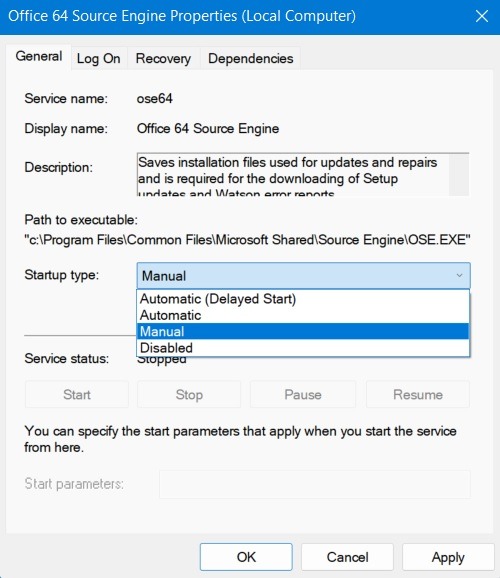
Task: Click the dialog title bar text
Action: 182,16
